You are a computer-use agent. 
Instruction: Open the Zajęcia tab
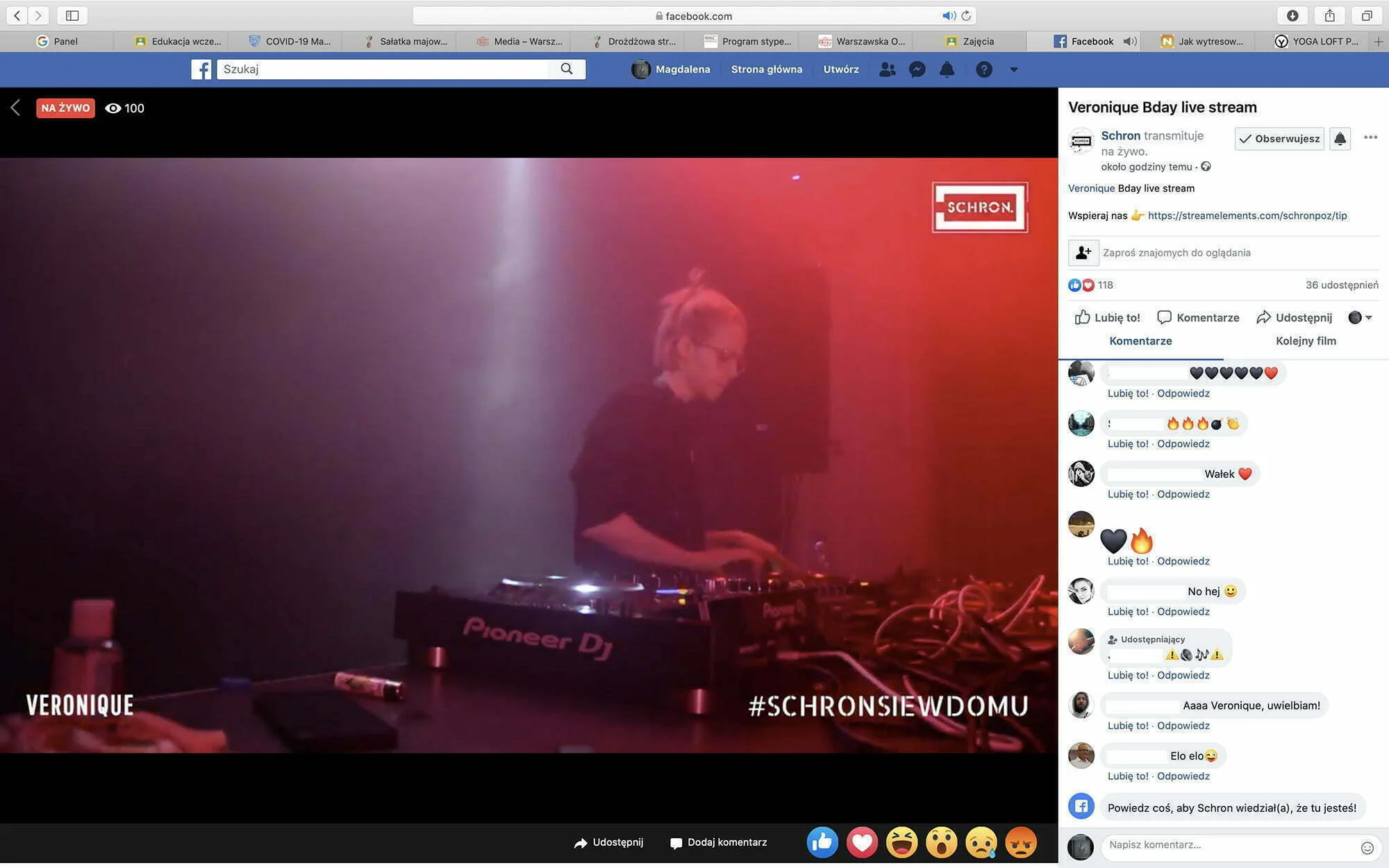click(x=970, y=42)
